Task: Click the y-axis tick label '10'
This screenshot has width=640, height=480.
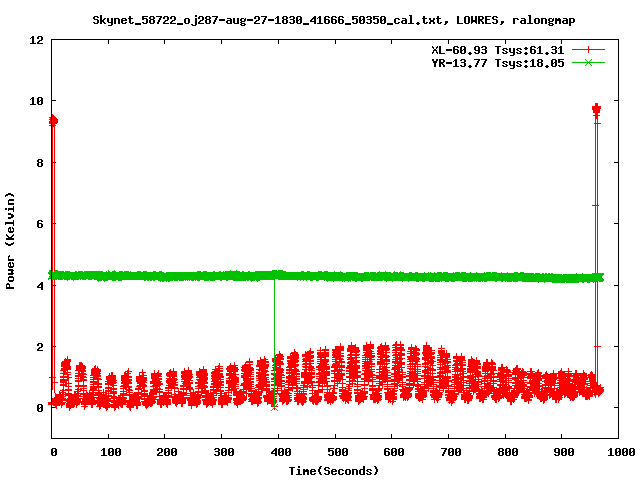Action: click(x=36, y=101)
